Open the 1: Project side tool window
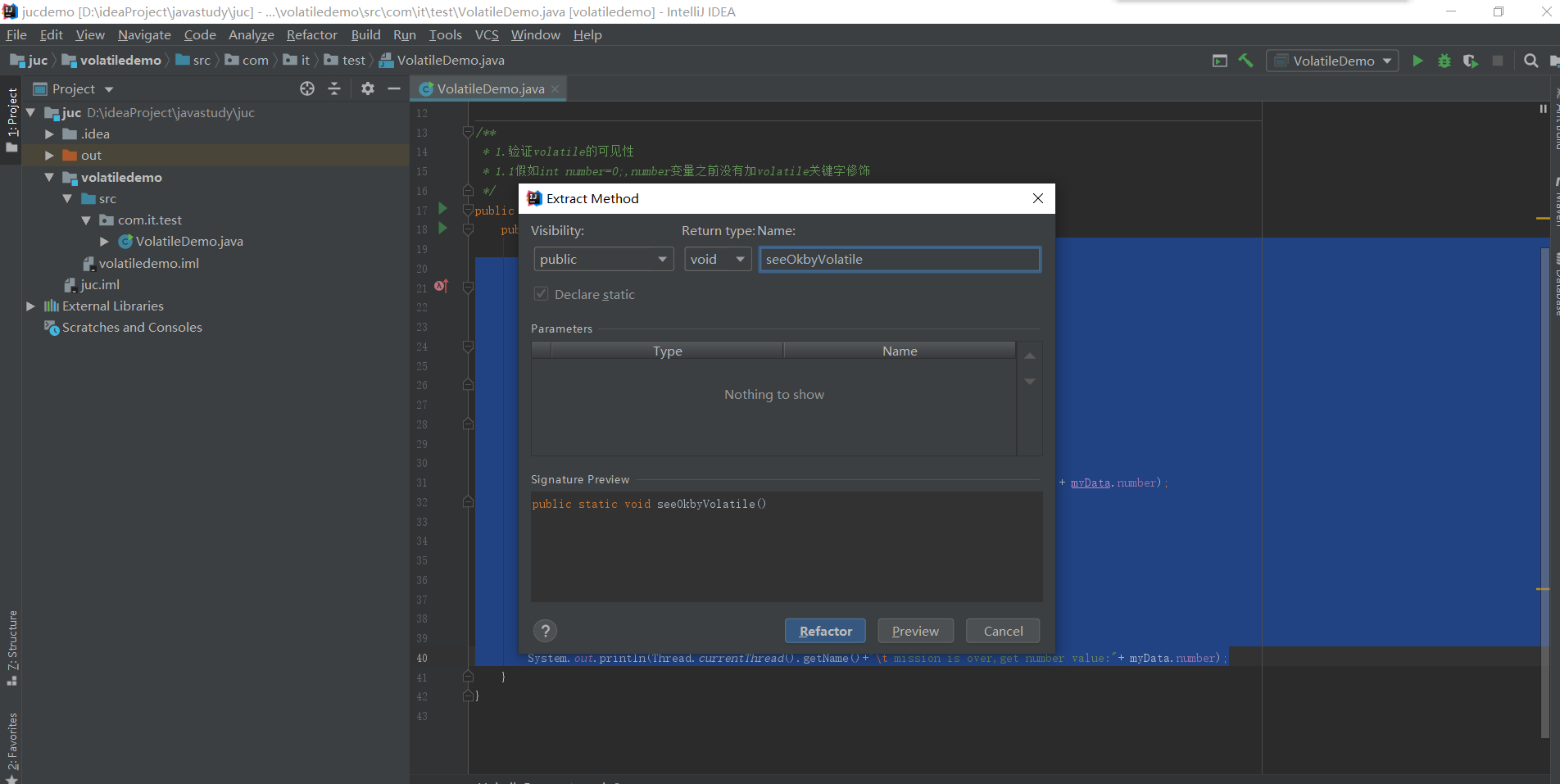This screenshot has height=784, width=1560. (x=11, y=120)
